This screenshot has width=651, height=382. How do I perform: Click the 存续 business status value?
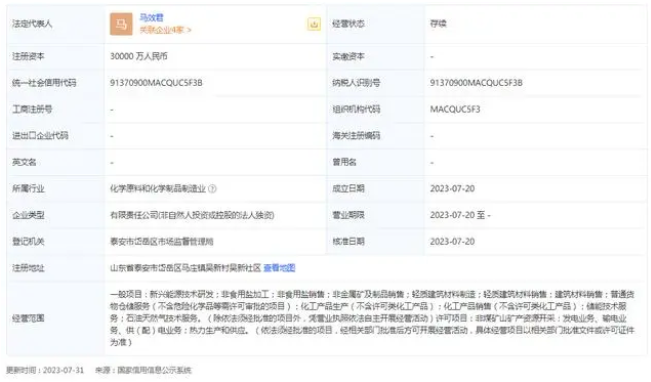[x=438, y=24]
